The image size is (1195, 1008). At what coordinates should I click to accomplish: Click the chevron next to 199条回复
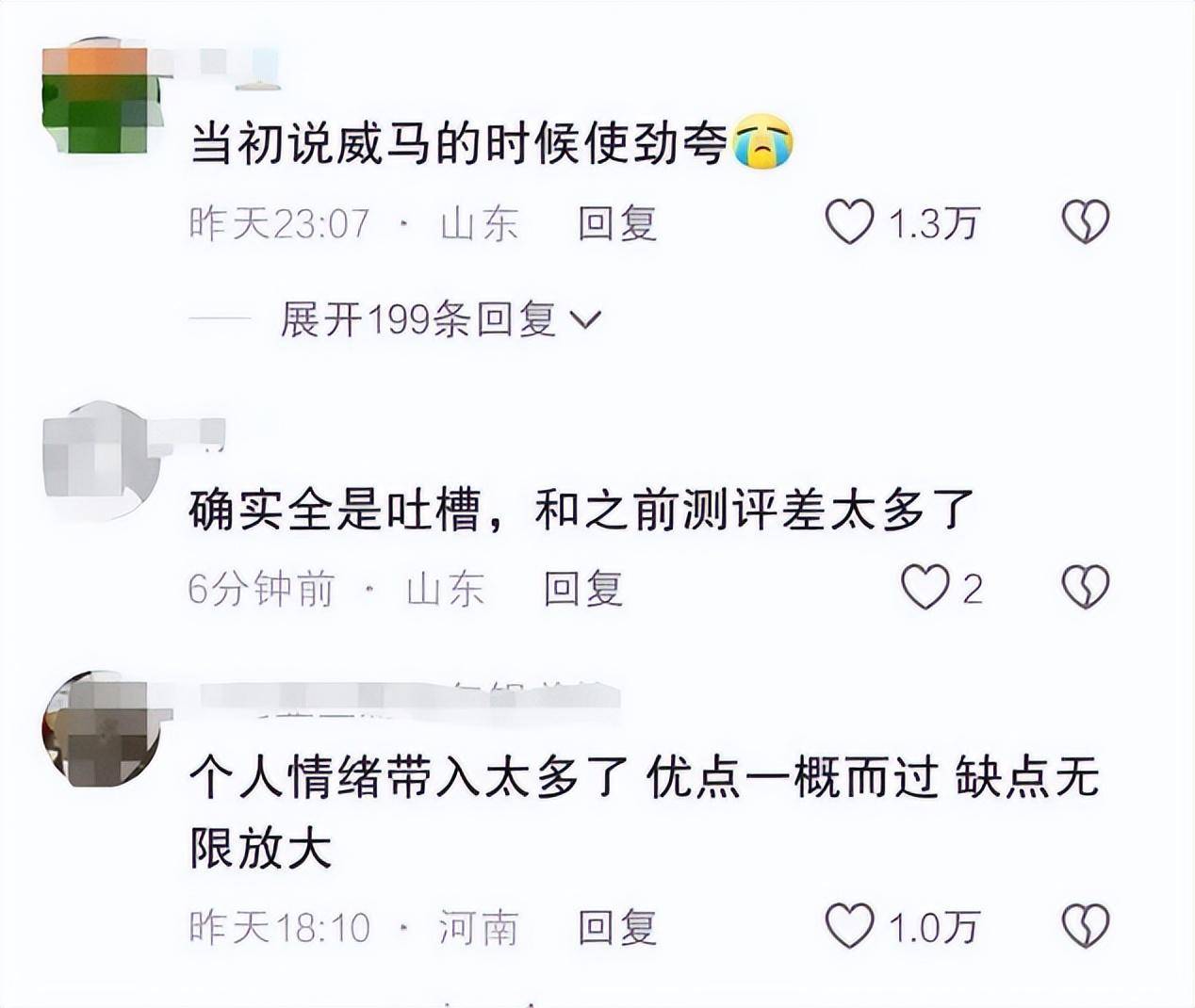[585, 321]
